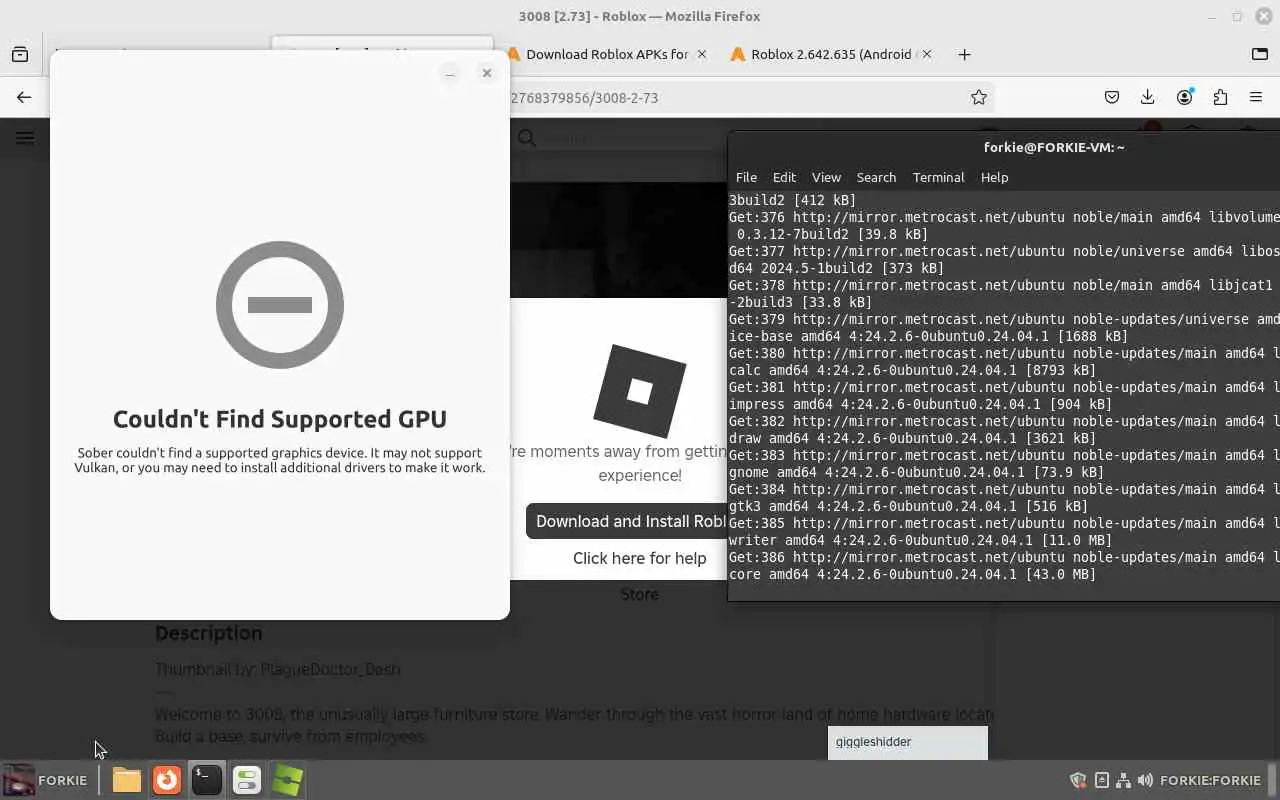This screenshot has height=800, width=1280.
Task: Click 'Couldn't Find Supported GPU' heading
Action: tap(280, 419)
